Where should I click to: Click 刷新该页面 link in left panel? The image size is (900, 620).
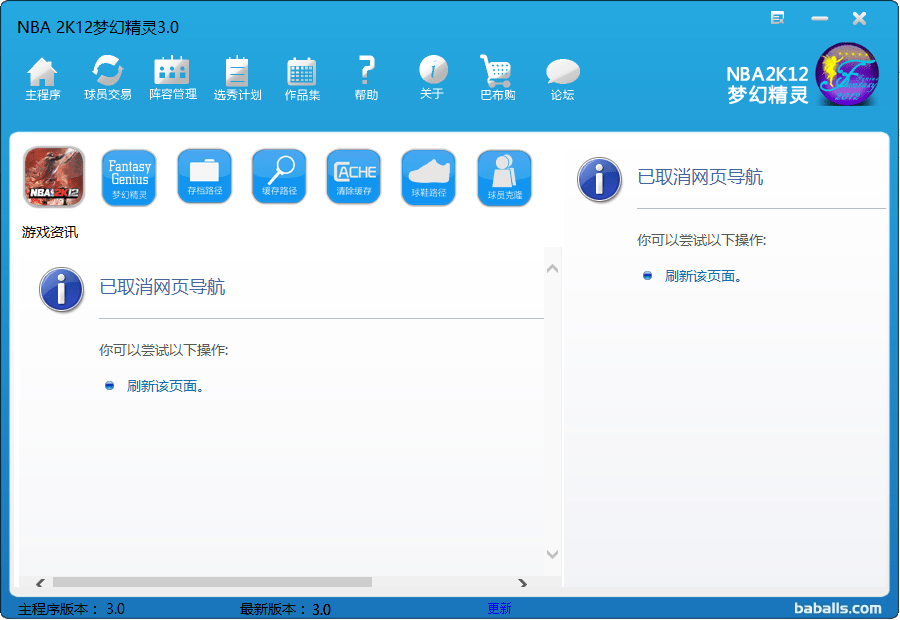point(165,386)
